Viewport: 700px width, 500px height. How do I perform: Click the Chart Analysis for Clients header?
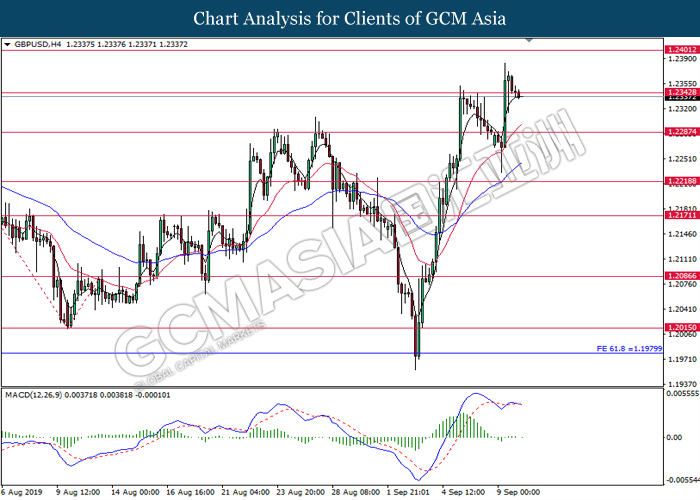[350, 19]
